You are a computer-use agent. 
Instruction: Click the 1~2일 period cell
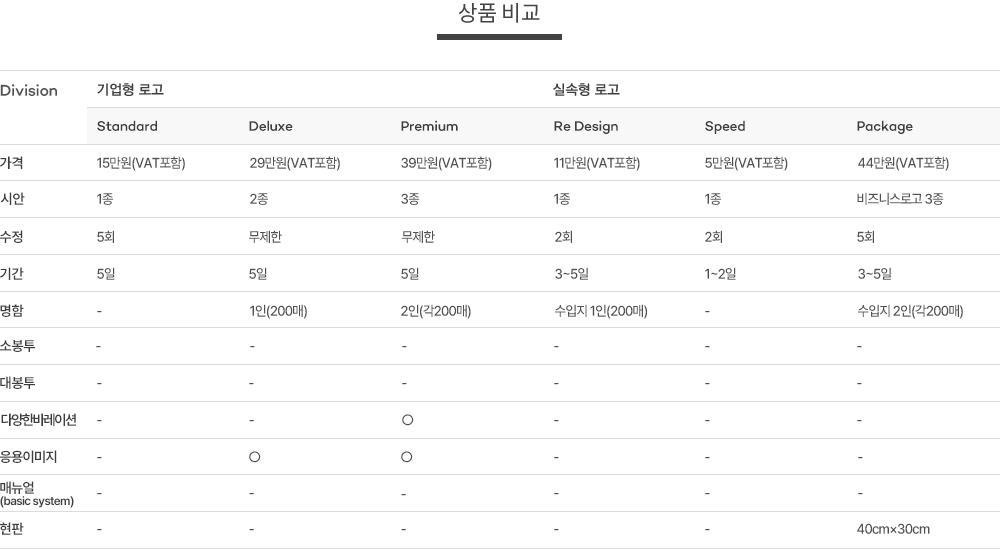pyautogui.click(x=720, y=274)
